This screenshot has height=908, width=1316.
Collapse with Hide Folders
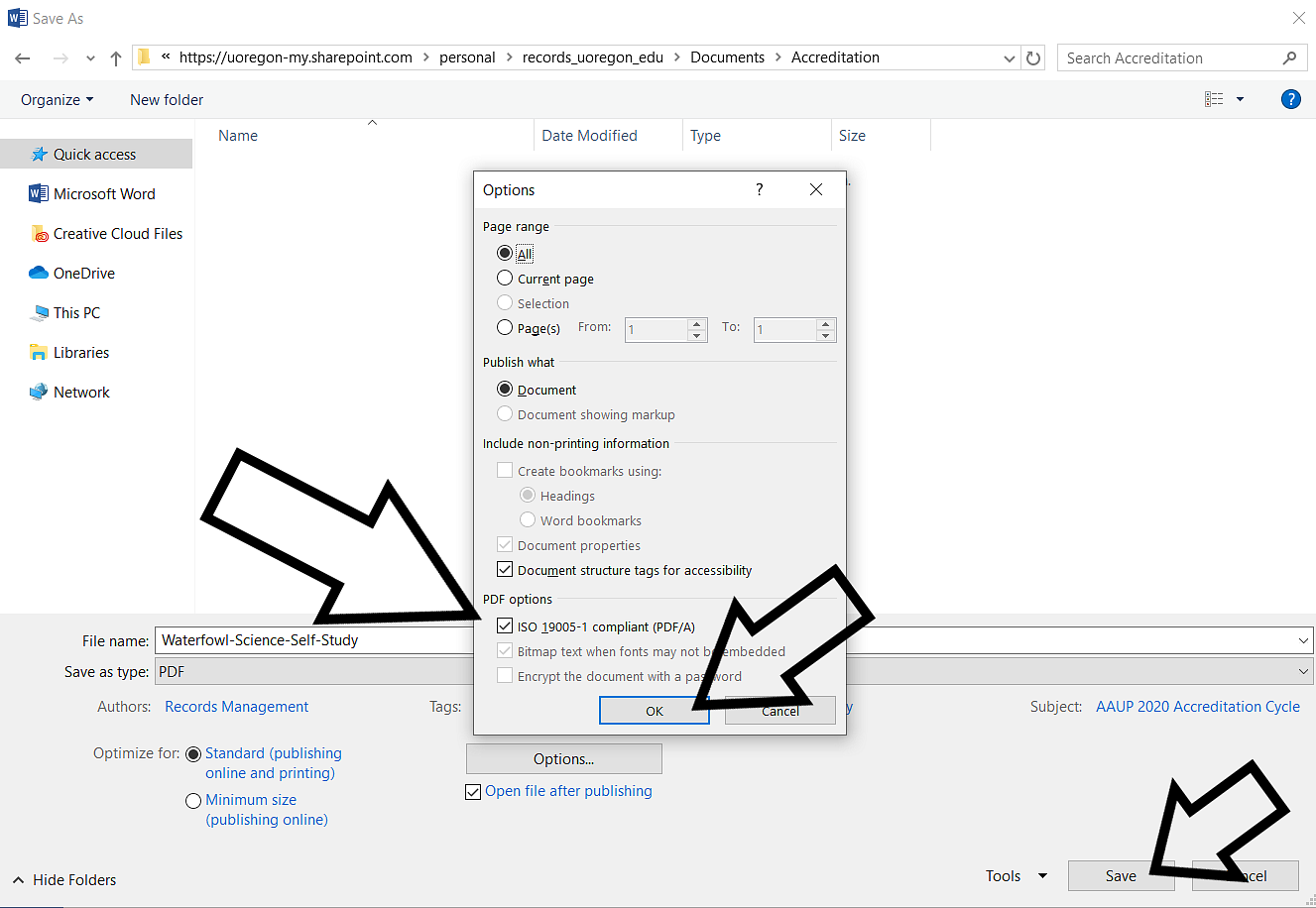pyautogui.click(x=64, y=880)
